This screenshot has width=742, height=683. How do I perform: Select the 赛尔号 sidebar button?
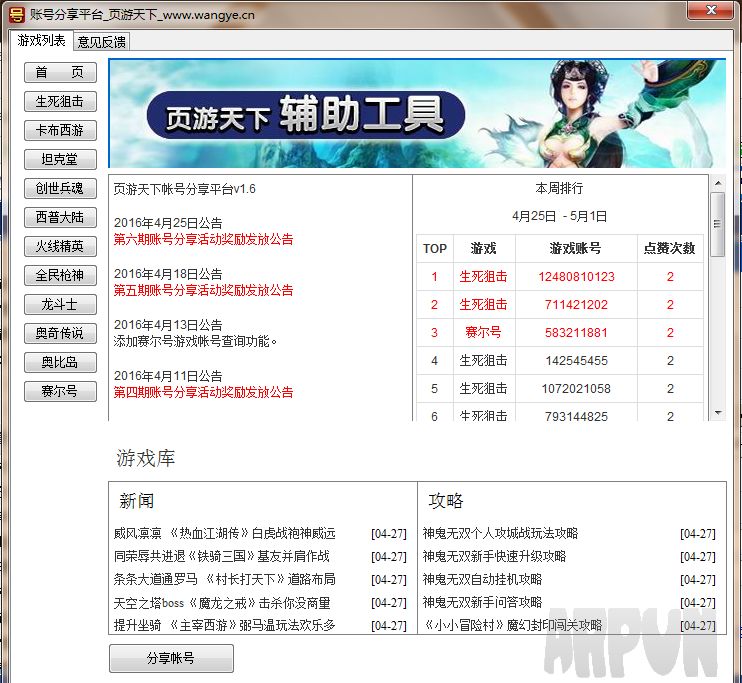click(x=60, y=391)
